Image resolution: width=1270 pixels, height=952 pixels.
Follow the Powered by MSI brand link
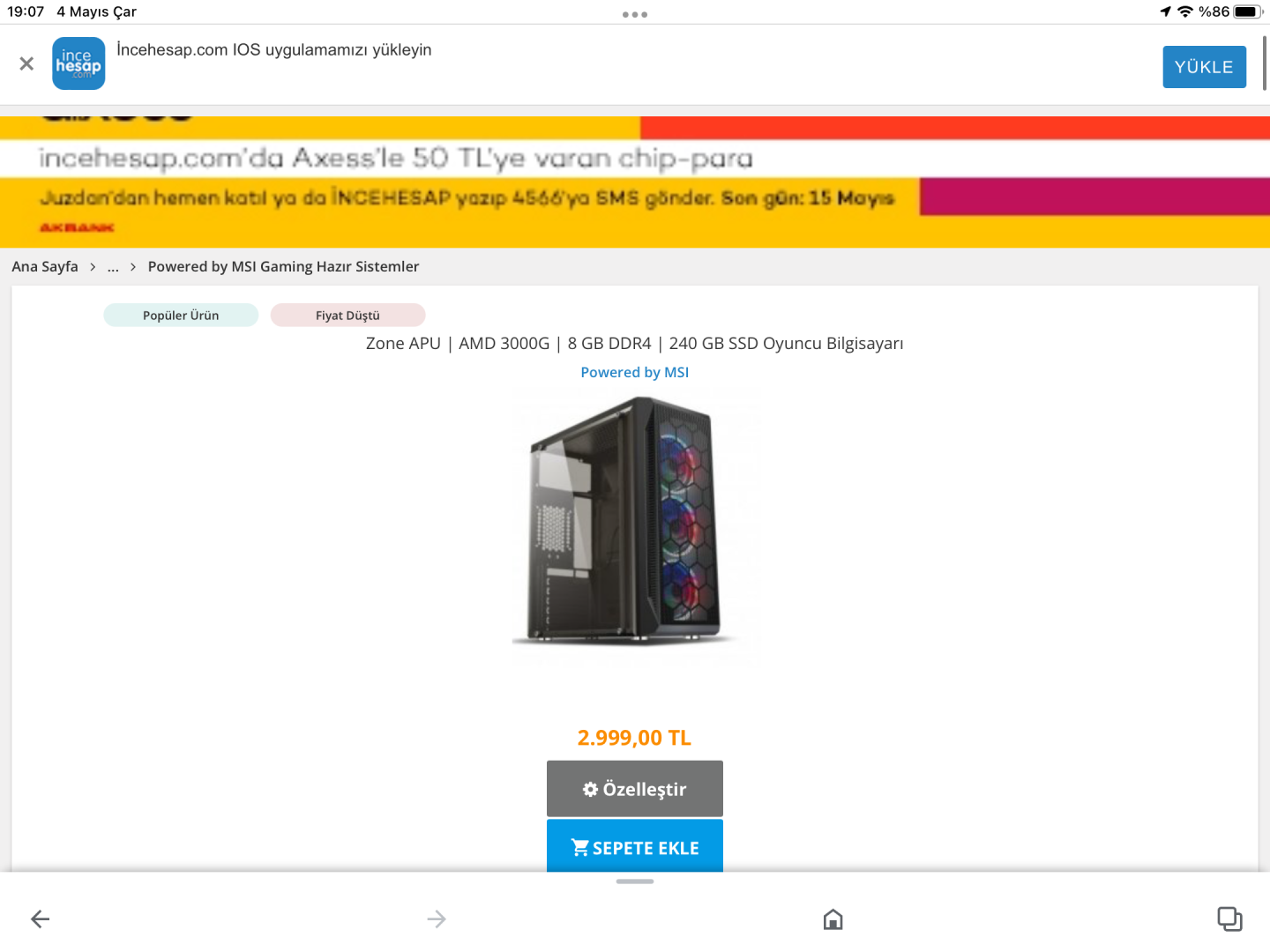coord(635,372)
